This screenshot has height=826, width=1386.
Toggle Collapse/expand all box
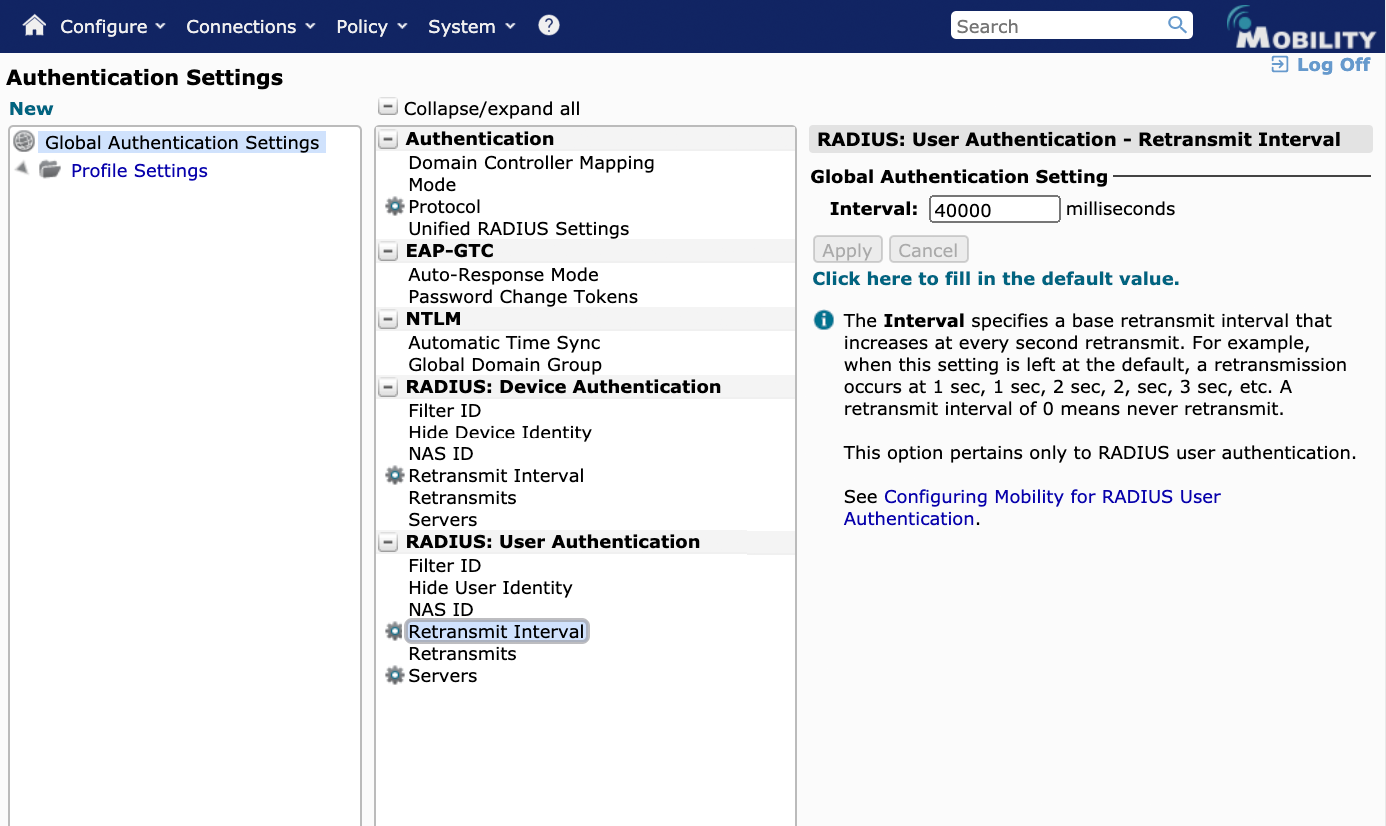(x=387, y=108)
